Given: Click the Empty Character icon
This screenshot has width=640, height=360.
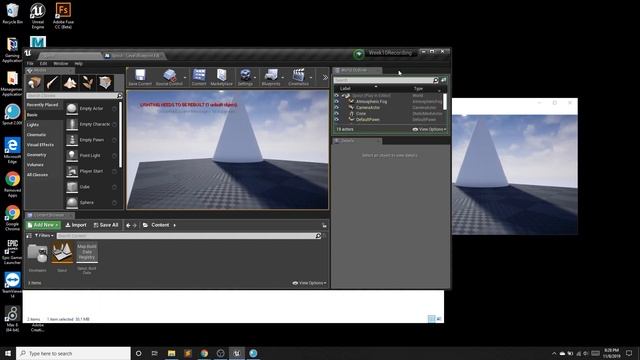Looking at the screenshot, I should 72,124.
